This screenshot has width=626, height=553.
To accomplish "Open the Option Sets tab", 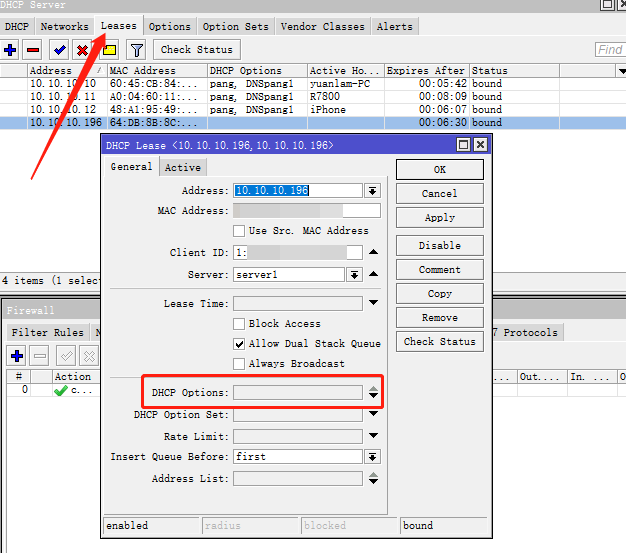I will click(x=236, y=27).
